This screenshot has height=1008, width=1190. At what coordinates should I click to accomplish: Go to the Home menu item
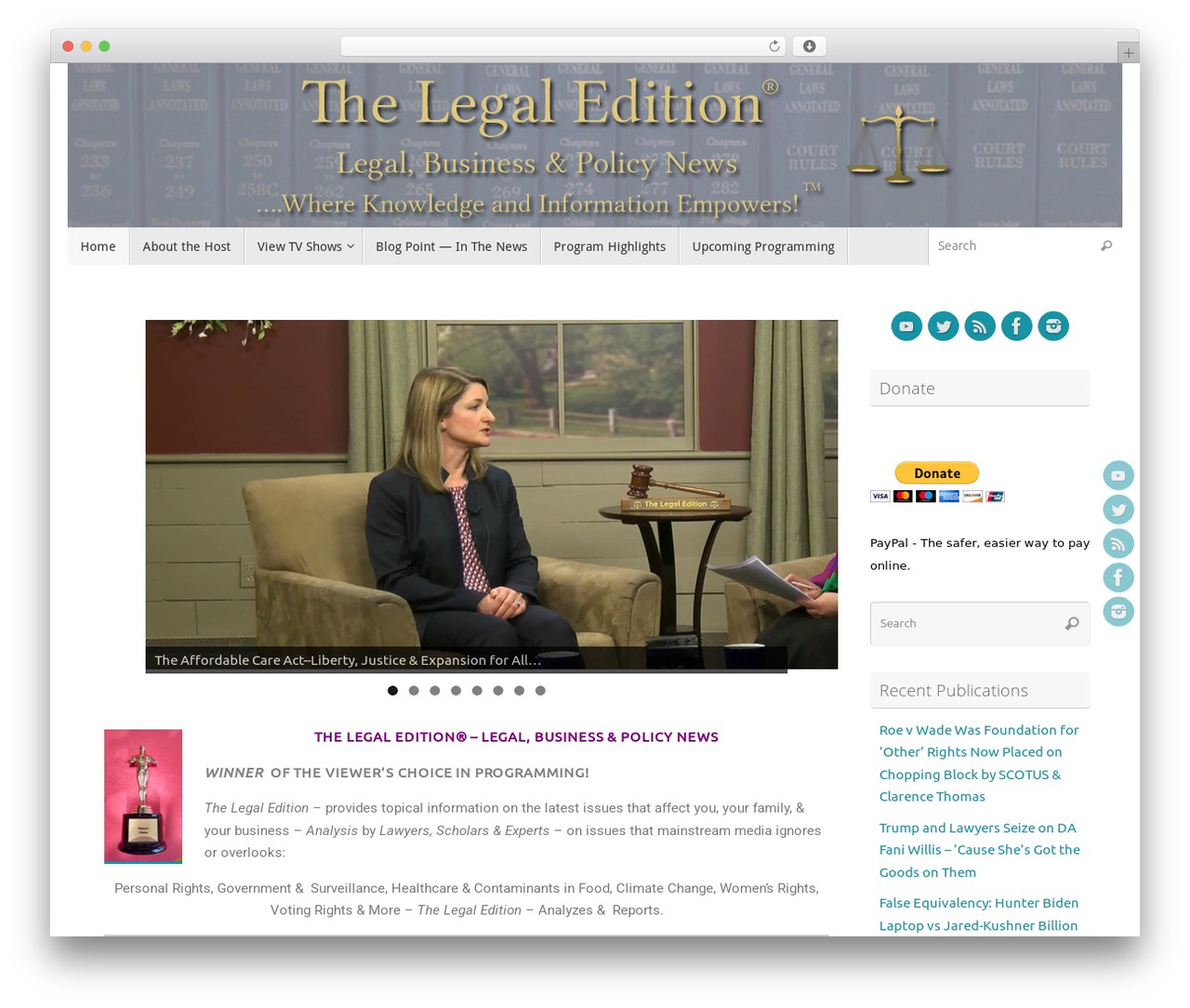click(99, 246)
